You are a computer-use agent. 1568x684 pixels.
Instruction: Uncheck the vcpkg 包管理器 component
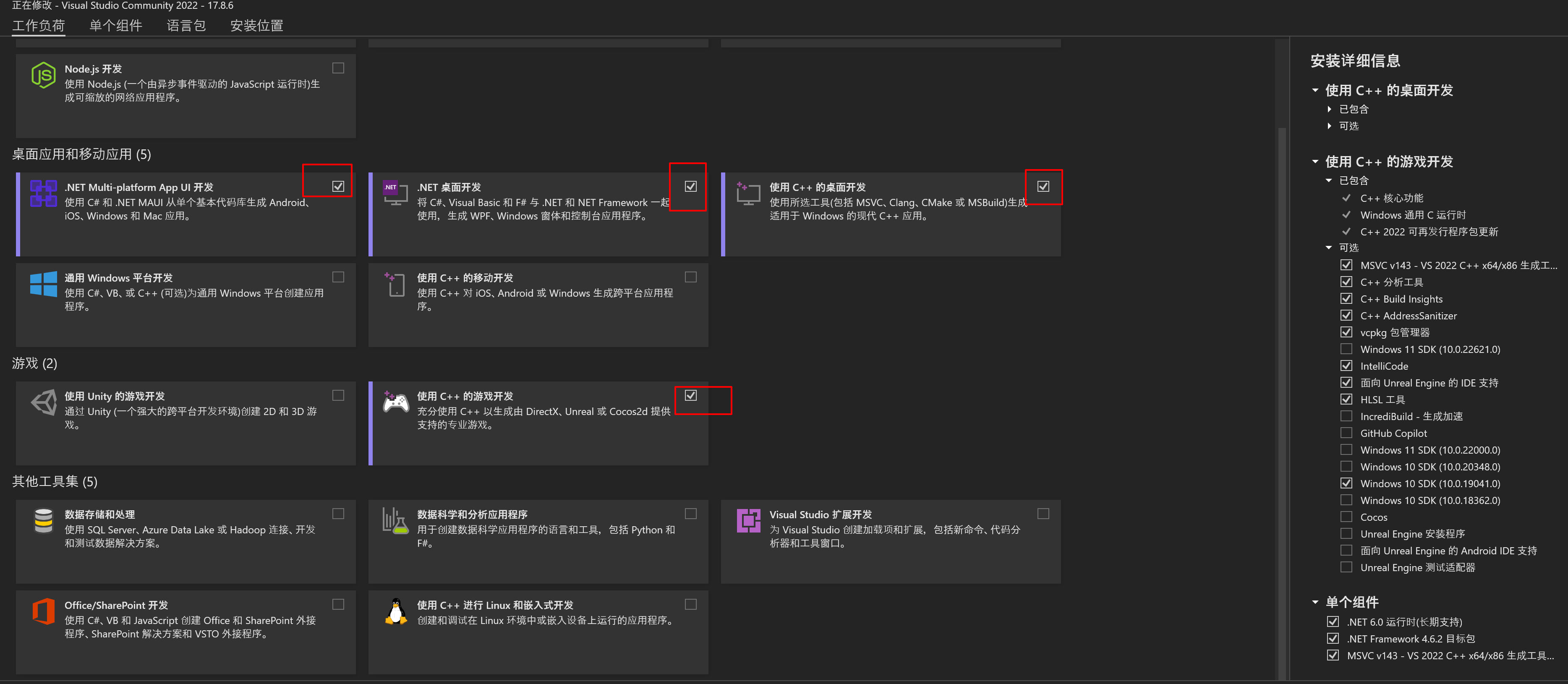pyautogui.click(x=1346, y=332)
